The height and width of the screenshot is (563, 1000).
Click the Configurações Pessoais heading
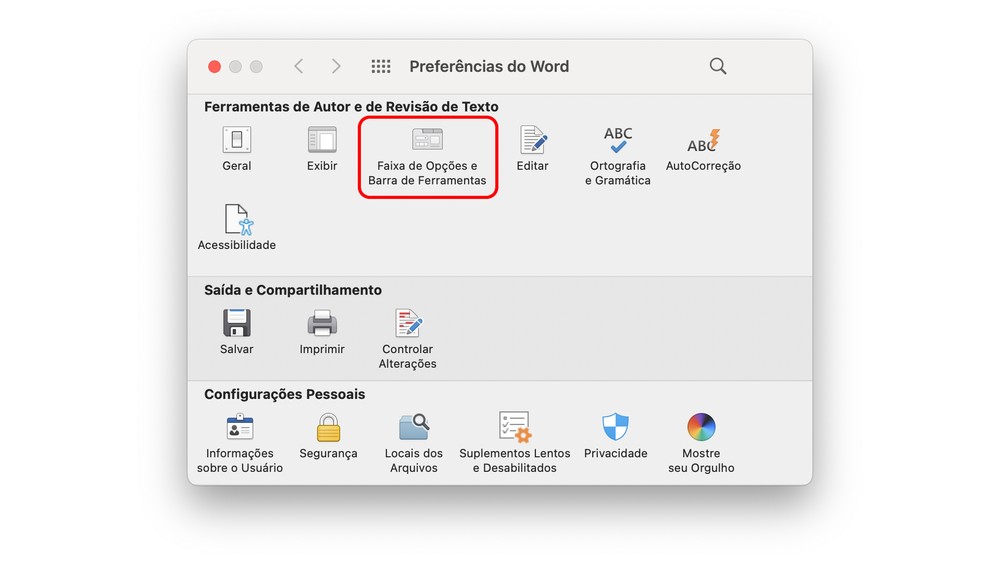tap(284, 394)
